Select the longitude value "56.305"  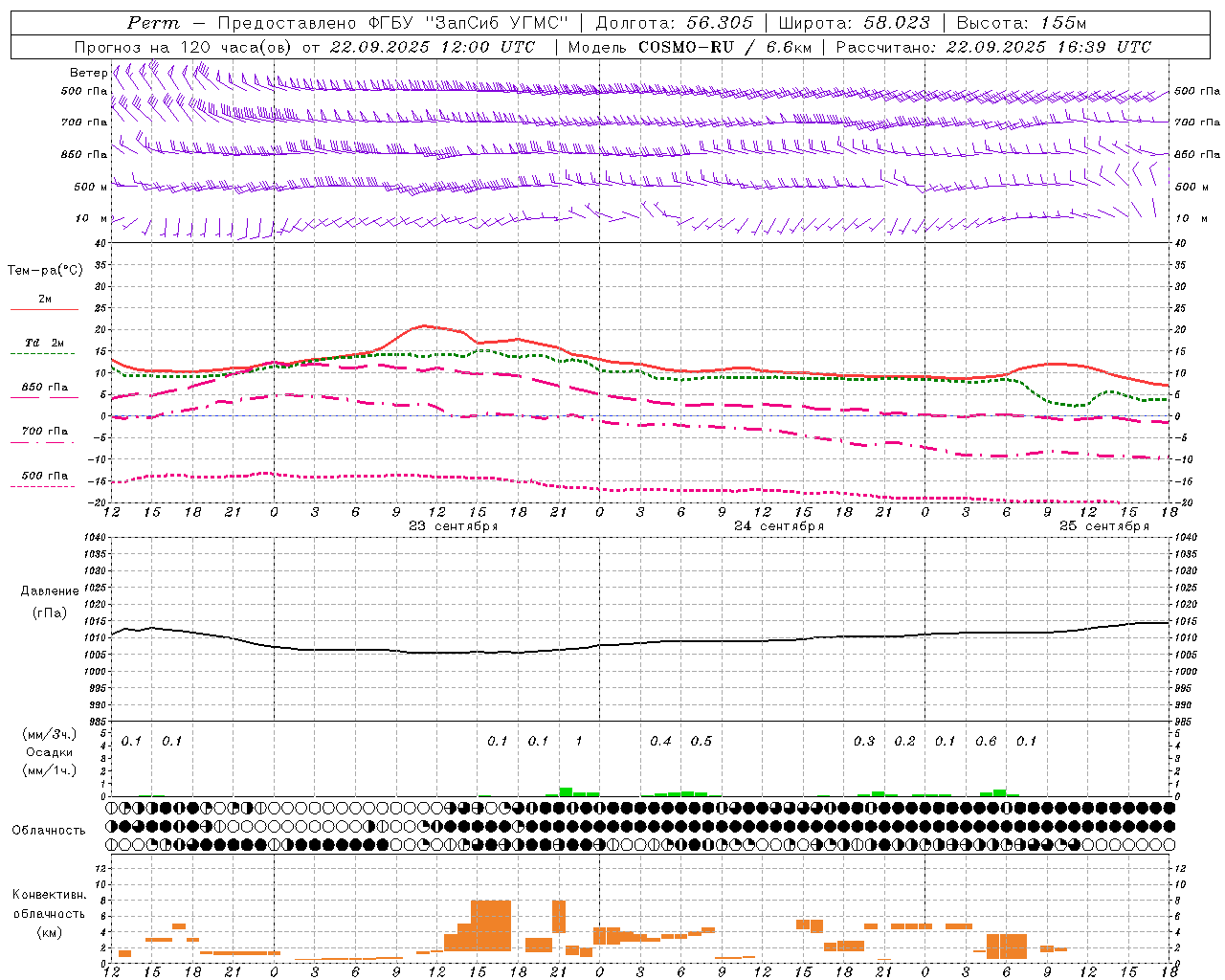[x=720, y=23]
